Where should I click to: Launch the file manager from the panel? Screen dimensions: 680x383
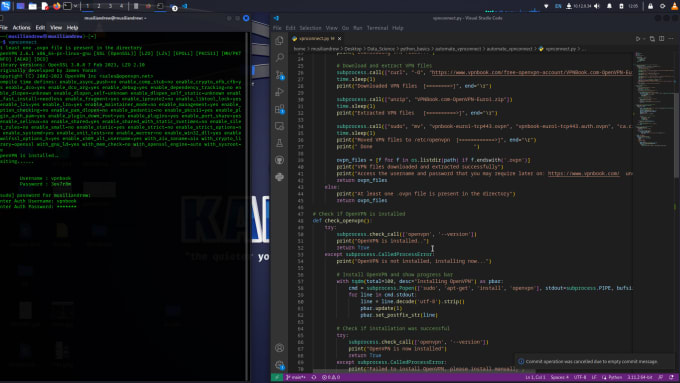33,6
